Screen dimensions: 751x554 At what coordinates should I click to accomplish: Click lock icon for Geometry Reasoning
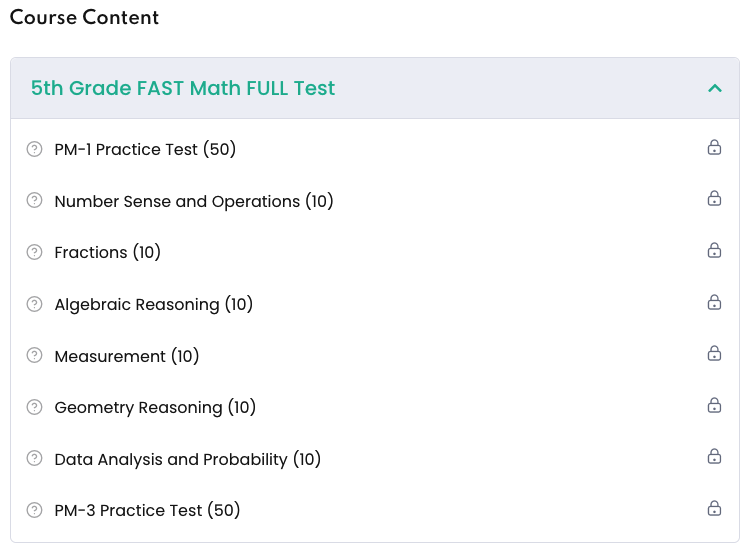click(714, 406)
